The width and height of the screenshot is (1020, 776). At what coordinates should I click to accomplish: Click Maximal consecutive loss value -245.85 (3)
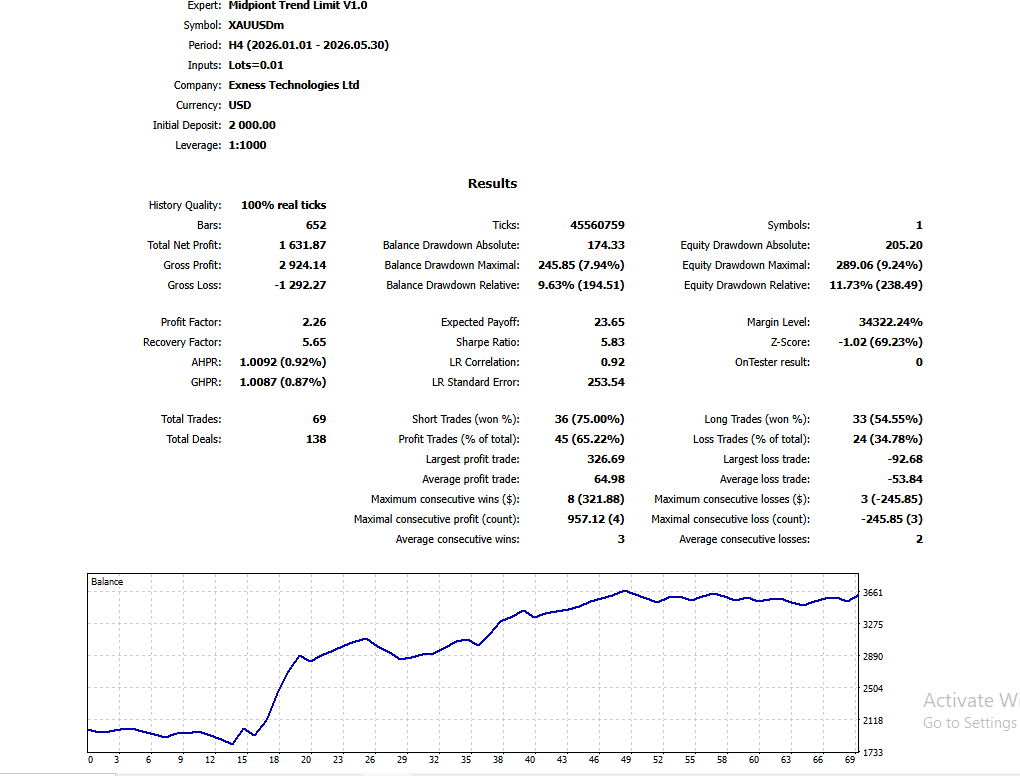click(x=892, y=520)
